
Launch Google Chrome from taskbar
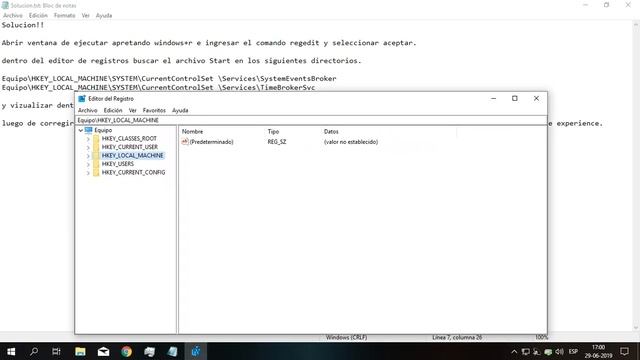[x=127, y=351]
